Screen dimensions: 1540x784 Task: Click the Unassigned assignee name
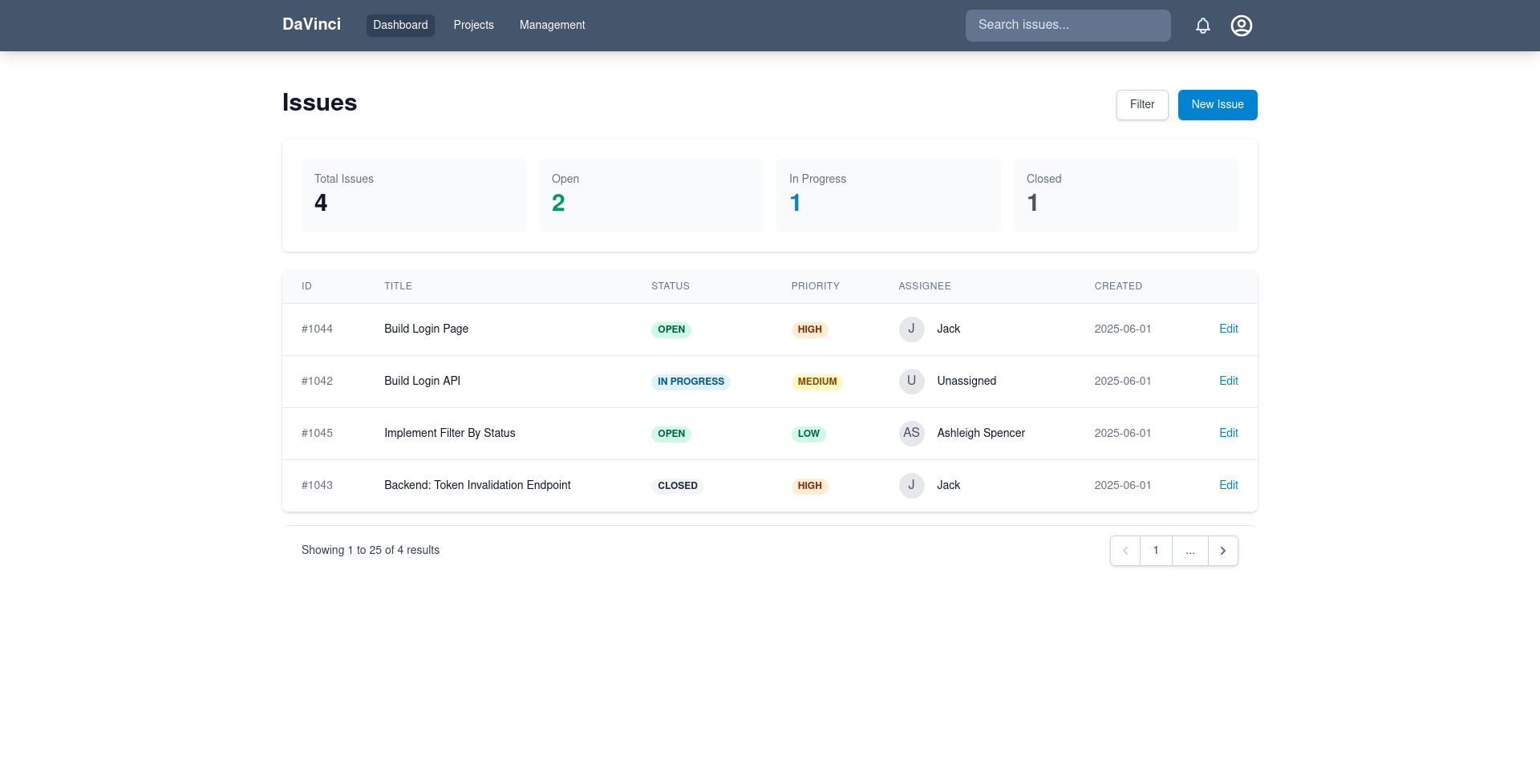pos(967,382)
